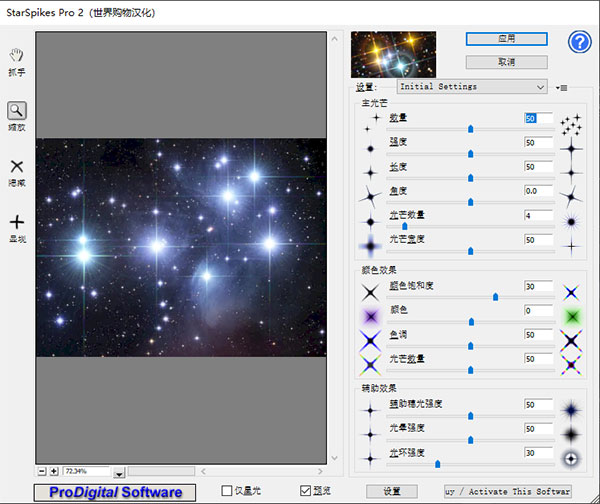The height and width of the screenshot is (504, 600).
Task: Open the Initial Settings preset dropdown
Action: point(472,87)
